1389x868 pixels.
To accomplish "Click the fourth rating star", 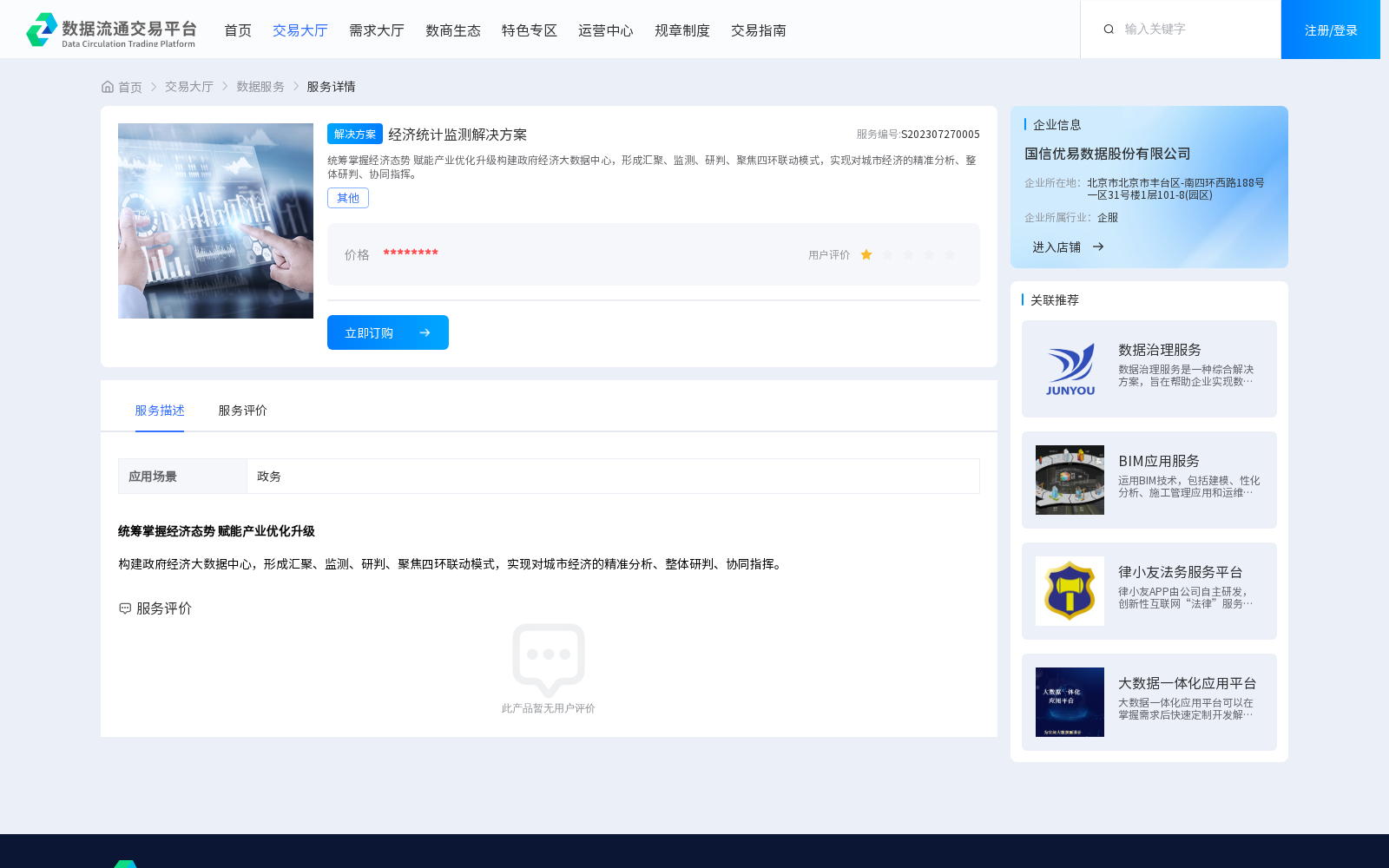I will click(929, 254).
